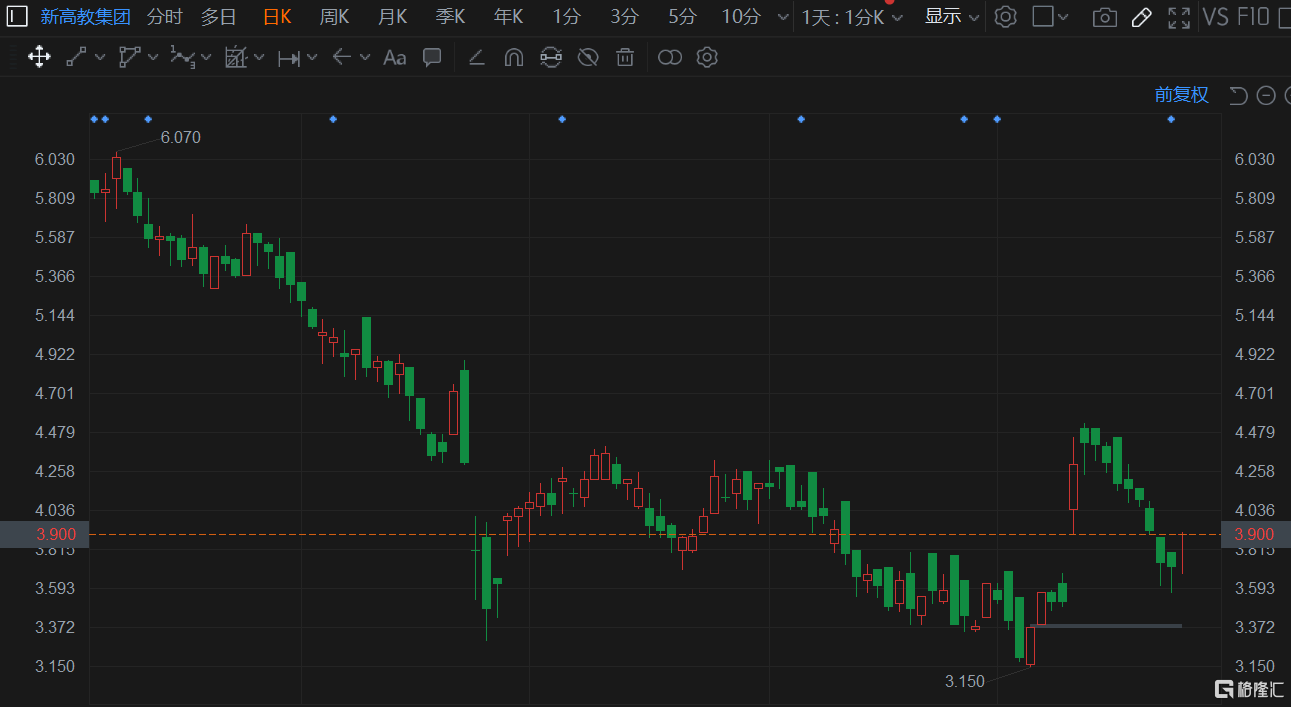Image resolution: width=1291 pixels, height=707 pixels.
Task: Toggle hide drawings eye-slash icon
Action: click(588, 58)
